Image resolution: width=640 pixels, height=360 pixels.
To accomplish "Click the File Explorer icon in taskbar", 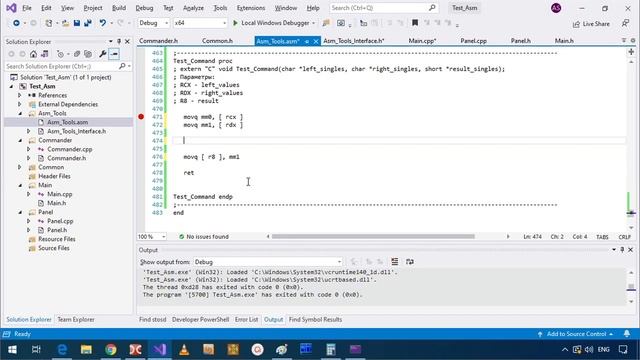I will click(x=86, y=349).
